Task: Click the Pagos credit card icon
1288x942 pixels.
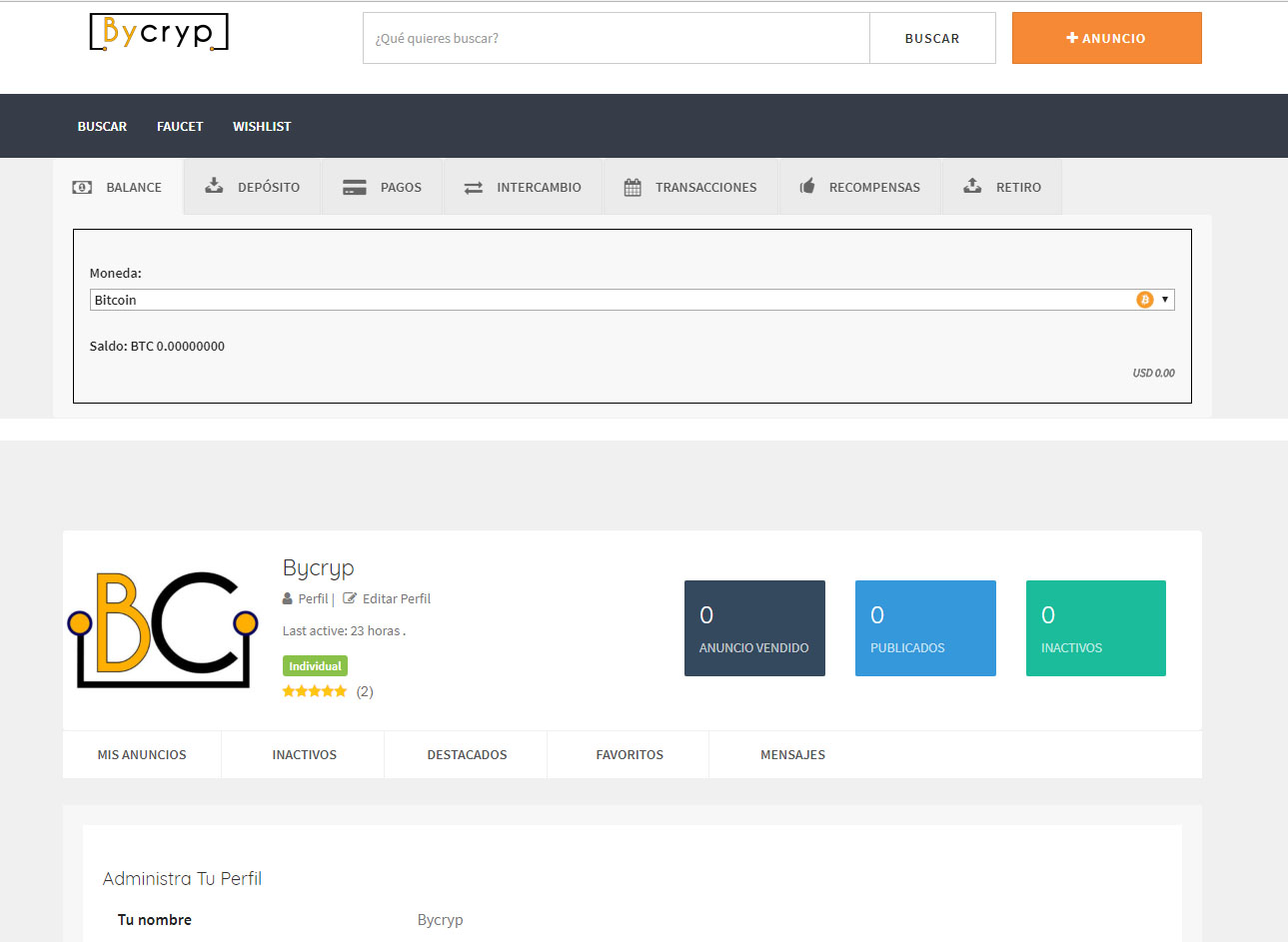Action: click(x=355, y=187)
